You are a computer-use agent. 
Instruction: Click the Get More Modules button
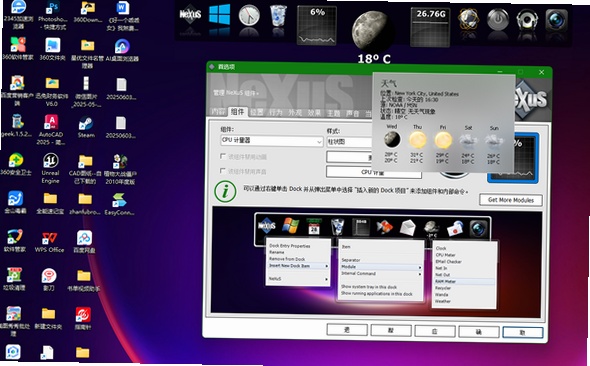coord(511,200)
